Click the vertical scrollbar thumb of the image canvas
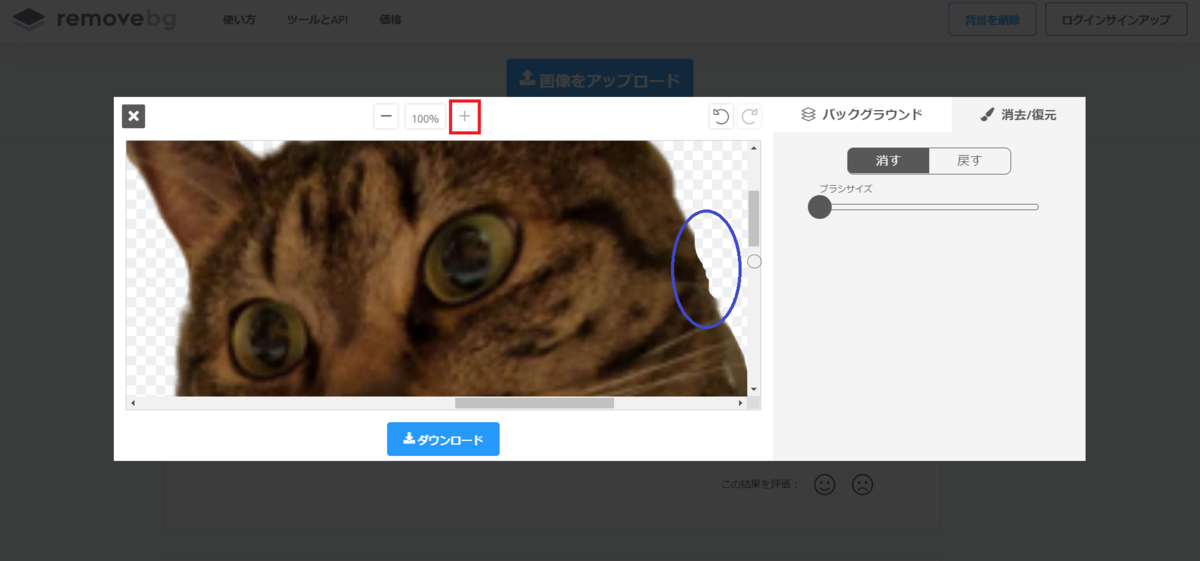 (754, 218)
